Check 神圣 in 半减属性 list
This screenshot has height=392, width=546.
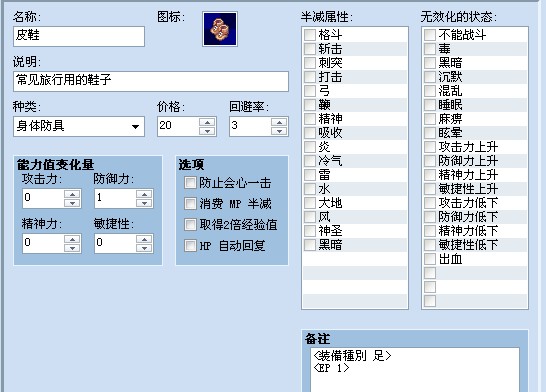coord(310,231)
